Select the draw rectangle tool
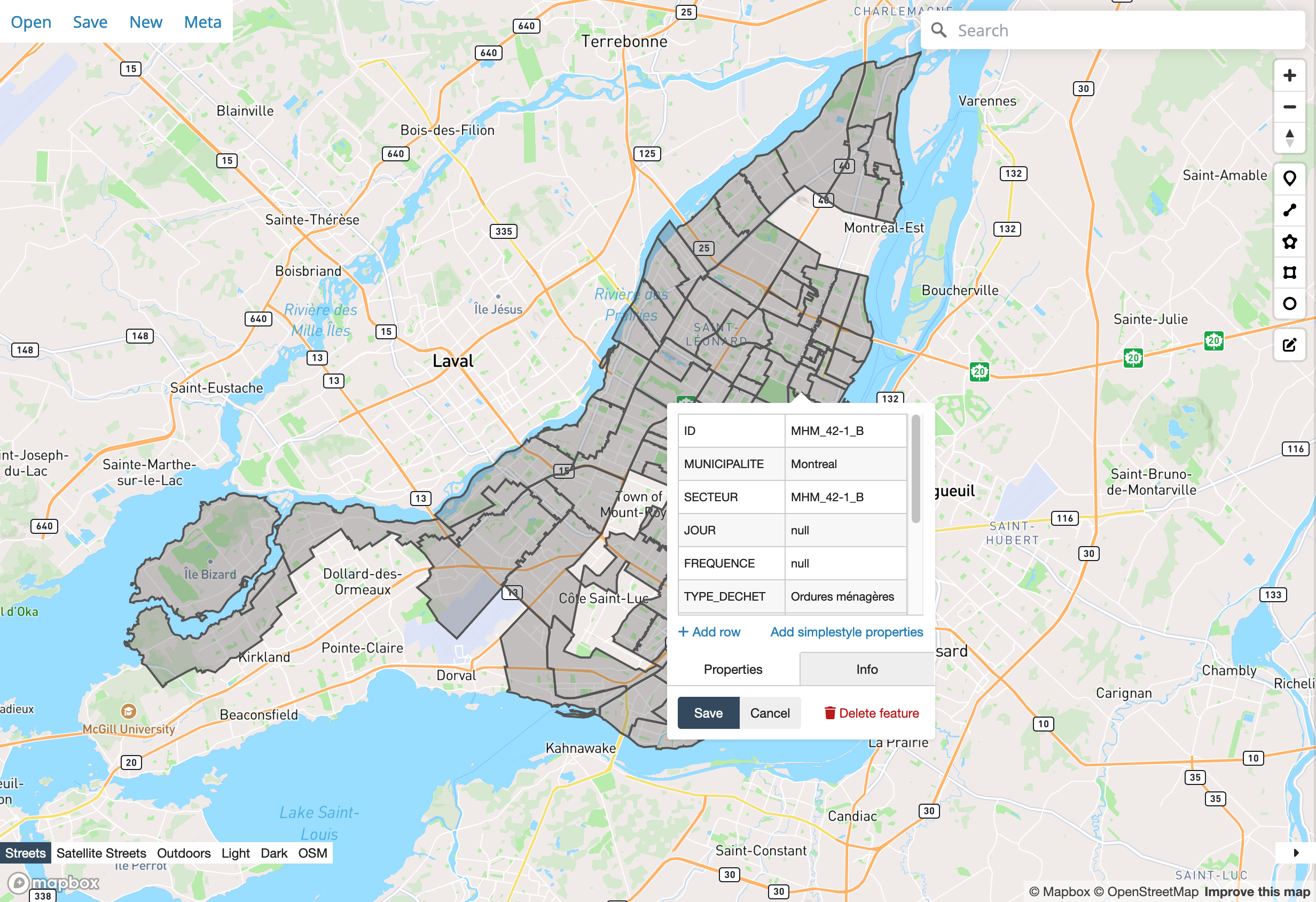Viewport: 1316px width, 902px height. pyautogui.click(x=1289, y=273)
